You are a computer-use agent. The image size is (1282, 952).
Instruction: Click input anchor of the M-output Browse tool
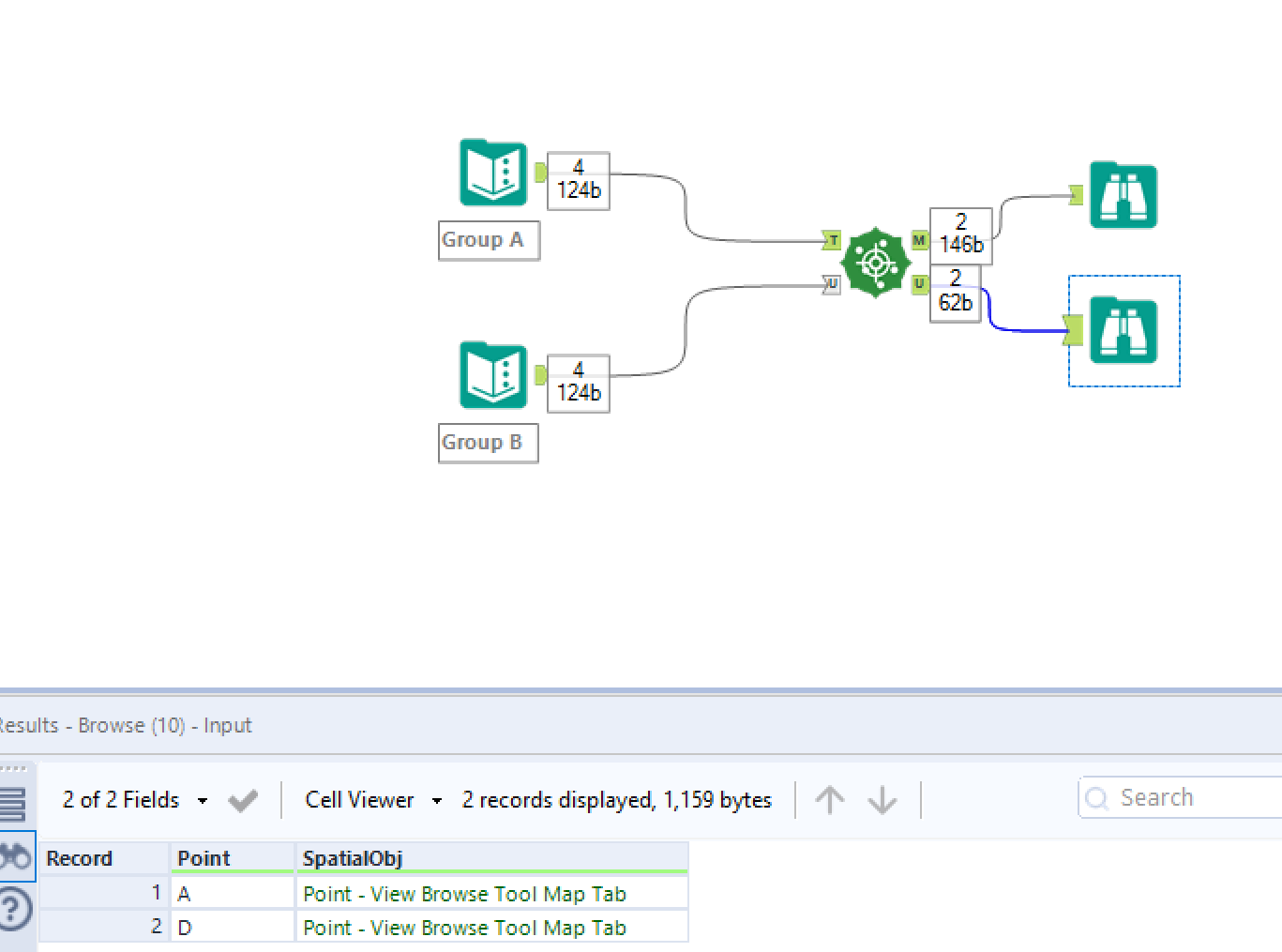click(1076, 195)
